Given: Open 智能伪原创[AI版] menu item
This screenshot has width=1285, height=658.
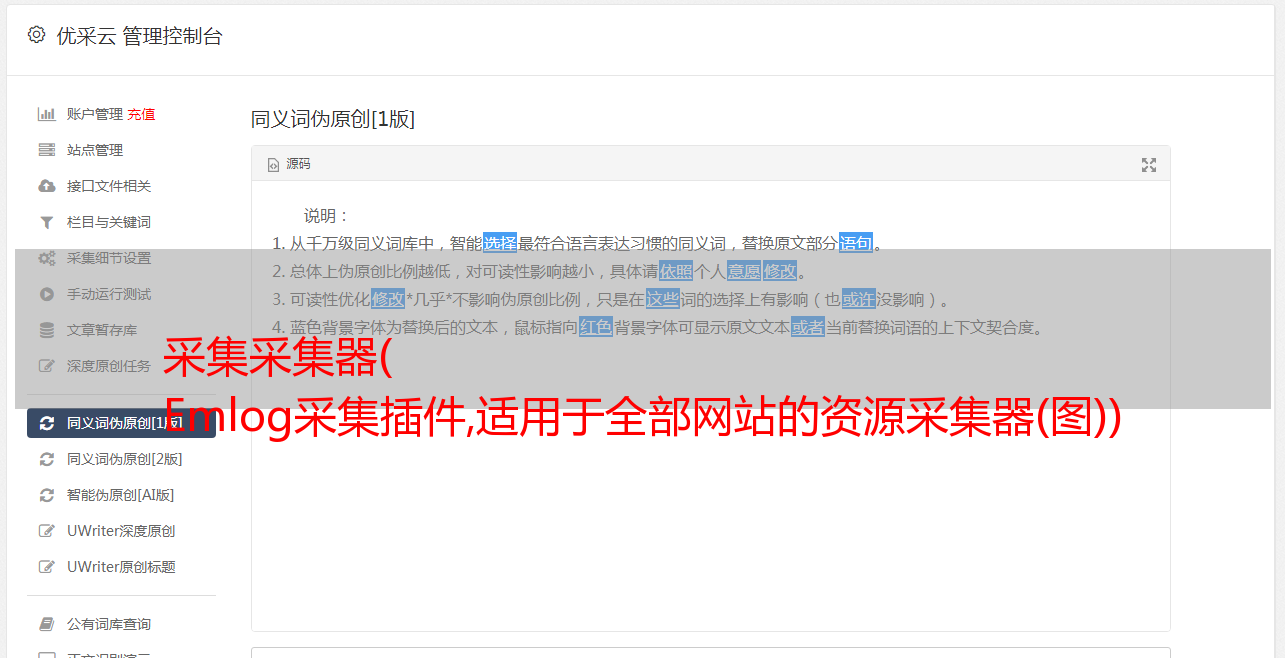Looking at the screenshot, I should click(121, 495).
